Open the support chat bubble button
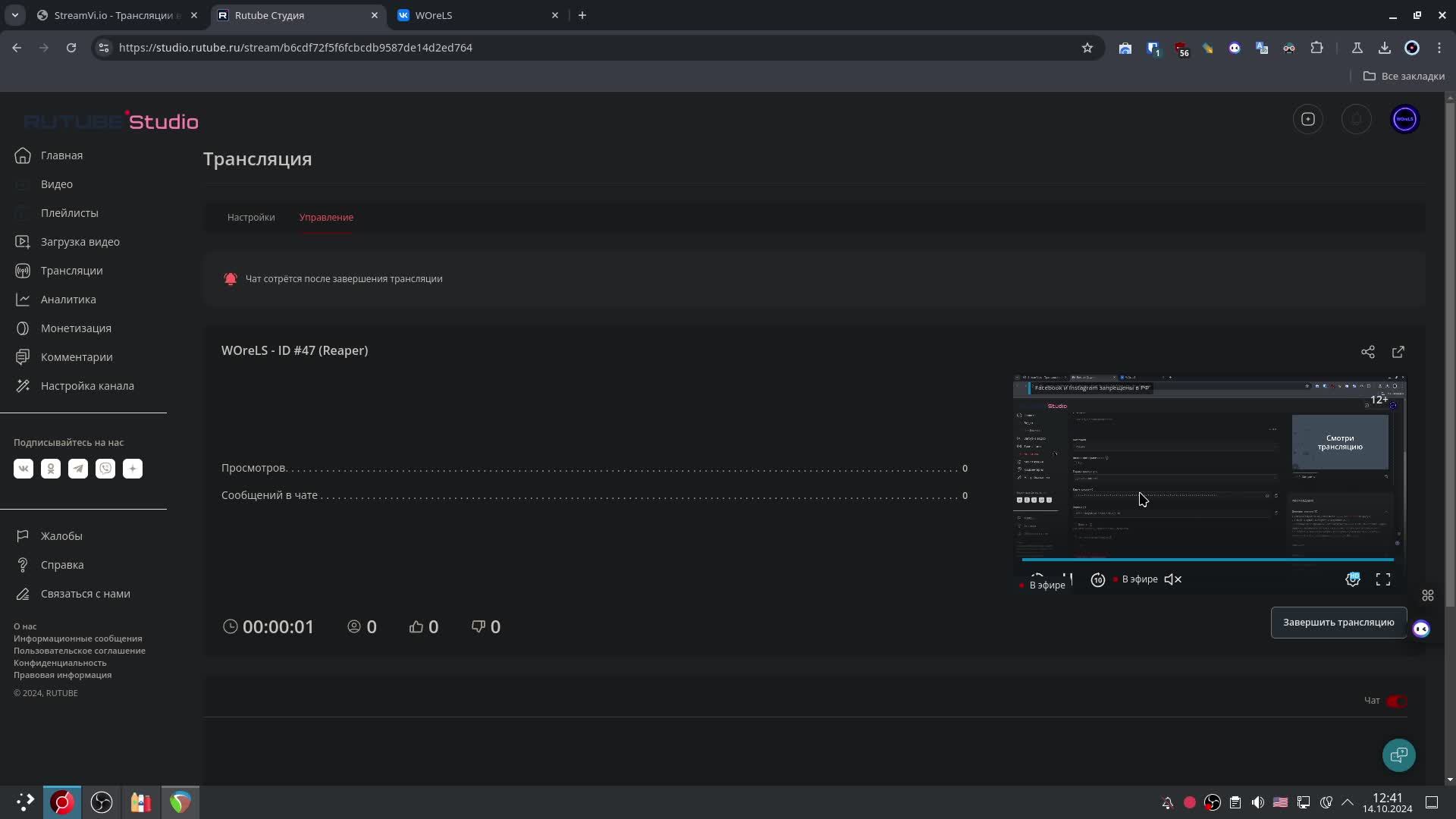The width and height of the screenshot is (1456, 819). pos(1399,755)
